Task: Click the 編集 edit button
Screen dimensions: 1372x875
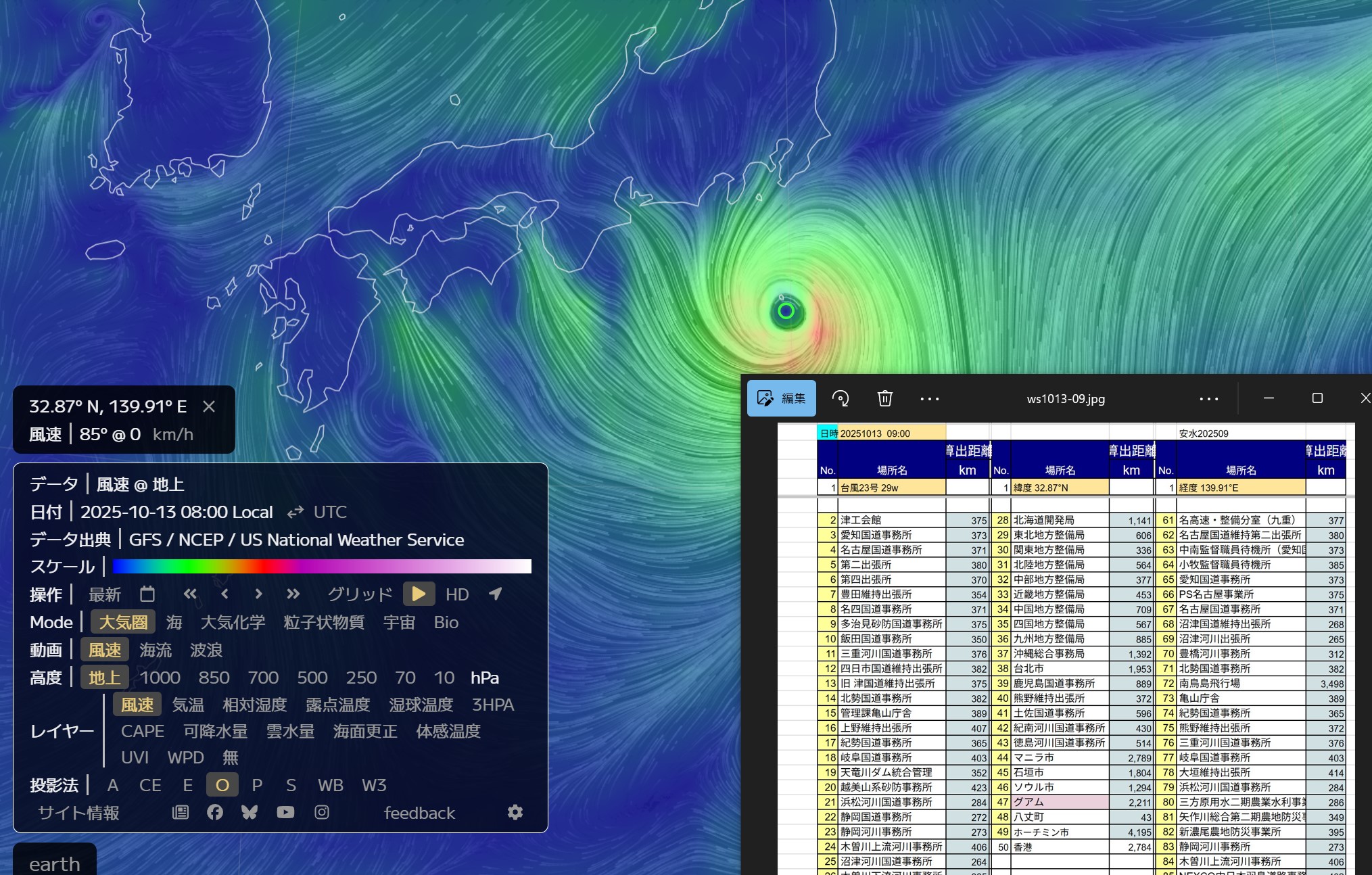Action: tap(782, 398)
